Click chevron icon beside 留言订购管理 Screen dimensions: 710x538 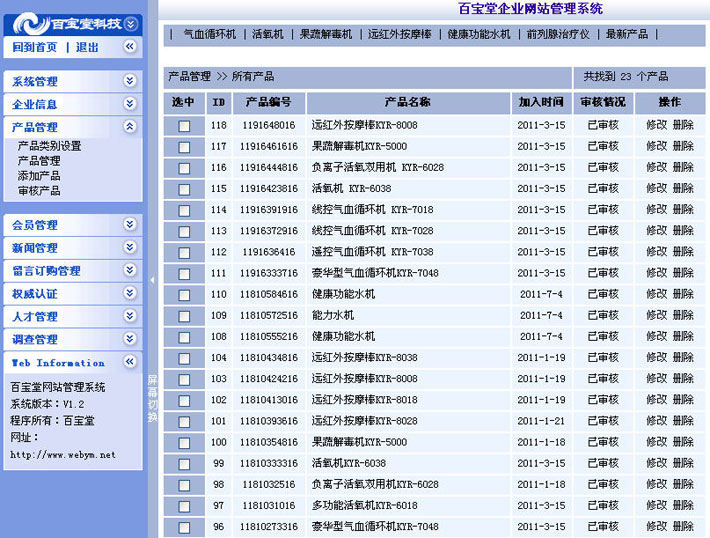pos(130,270)
